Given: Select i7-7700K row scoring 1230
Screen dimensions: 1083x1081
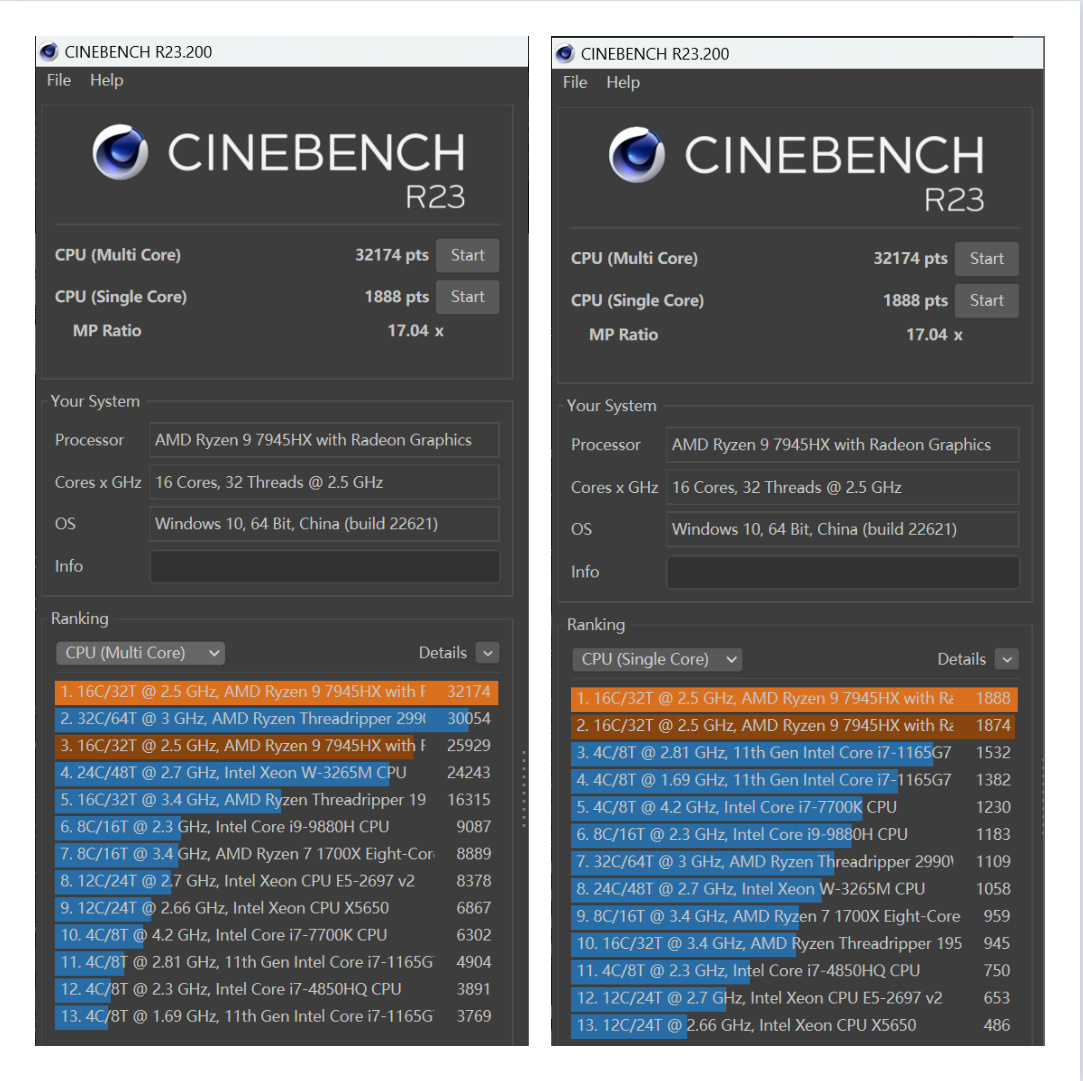Looking at the screenshot, I should (794, 807).
